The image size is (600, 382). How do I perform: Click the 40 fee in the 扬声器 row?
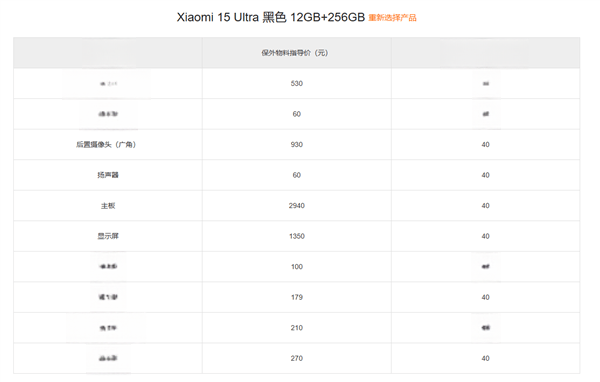486,175
